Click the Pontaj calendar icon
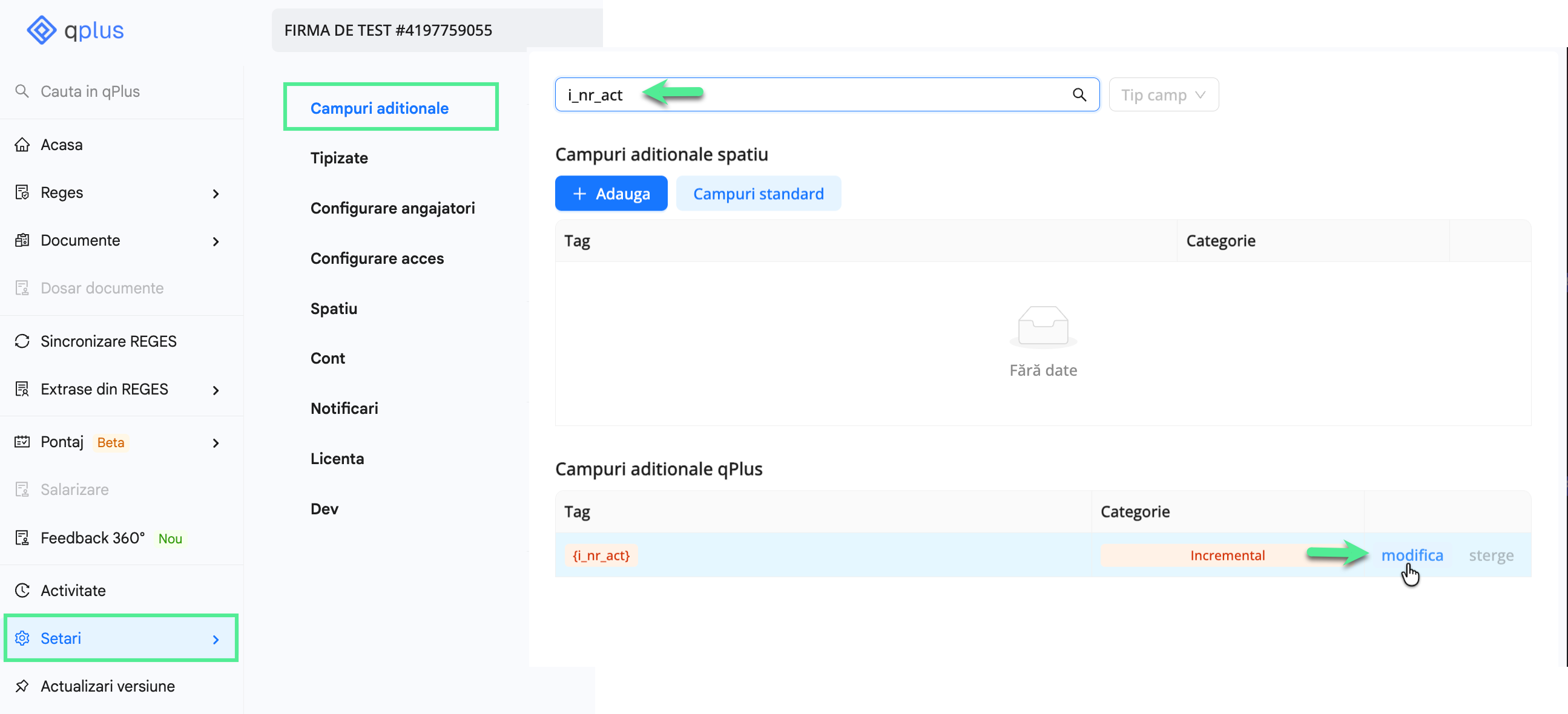Image resolution: width=1568 pixels, height=714 pixels. (22, 442)
